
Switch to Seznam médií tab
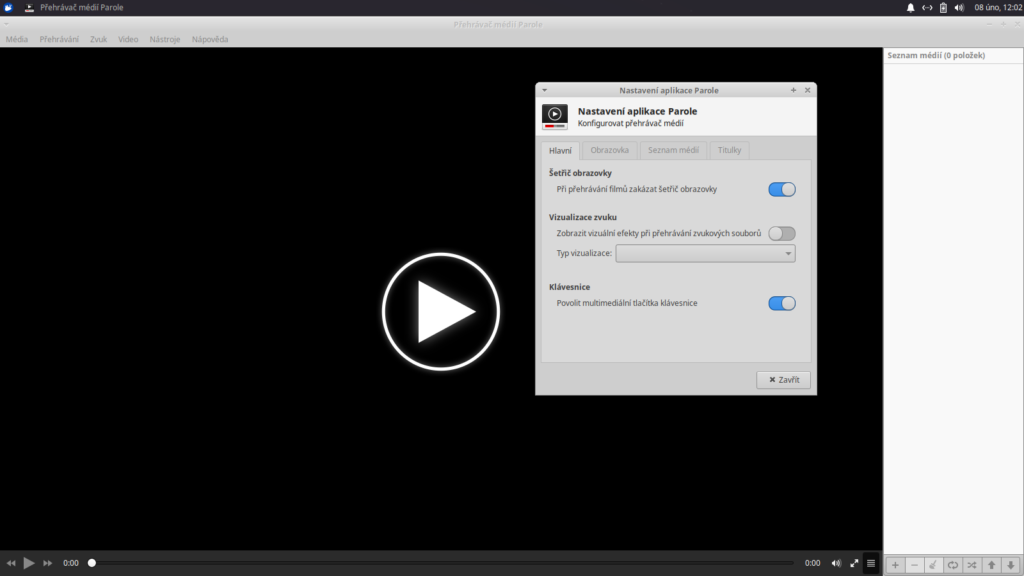tap(673, 150)
